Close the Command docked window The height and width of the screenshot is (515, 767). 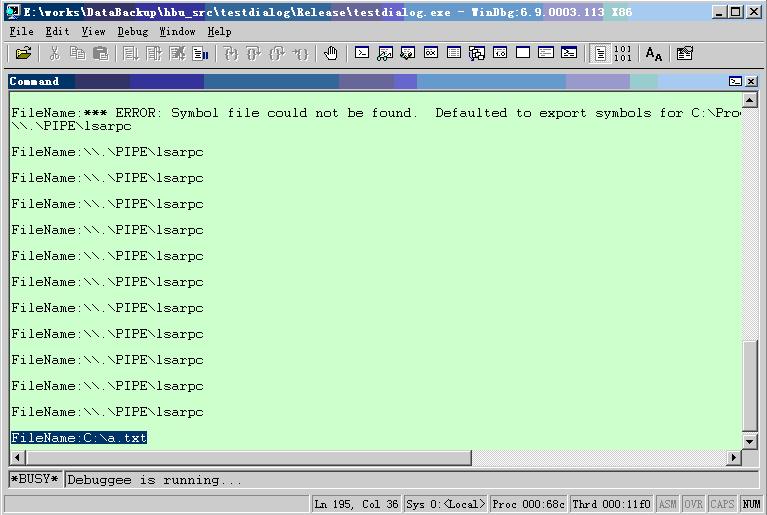click(751, 81)
